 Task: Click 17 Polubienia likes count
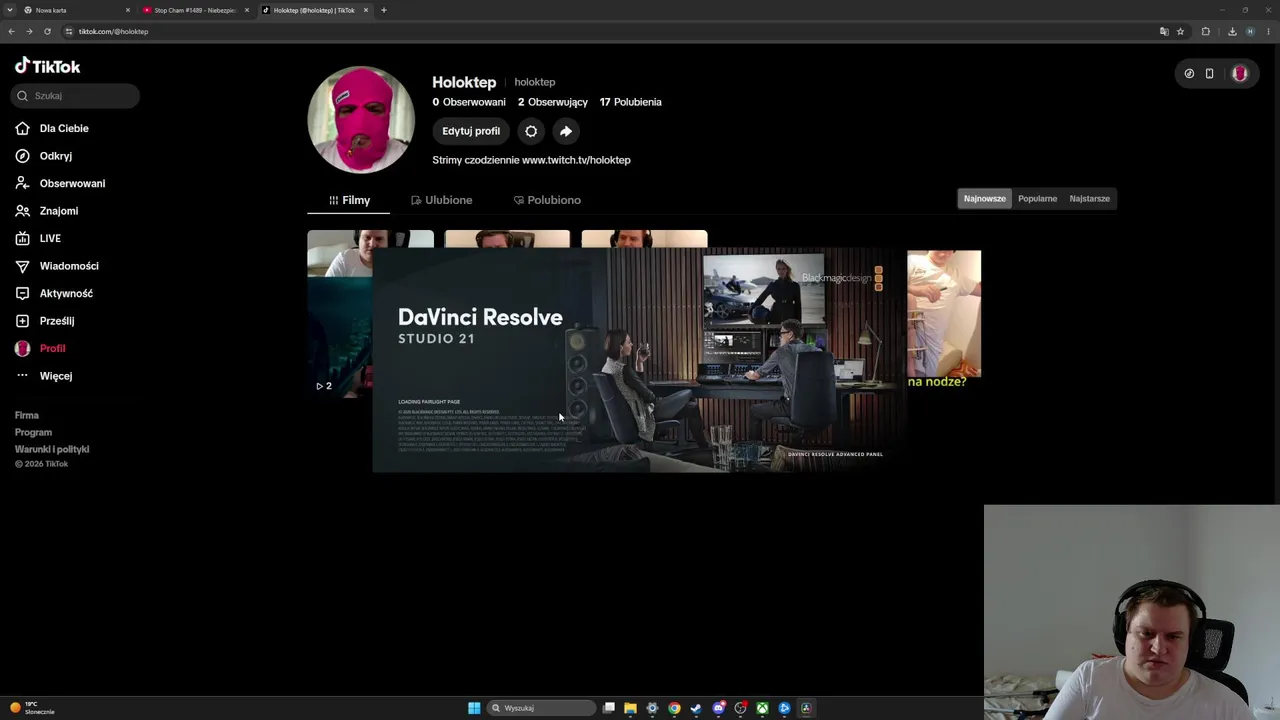coord(630,102)
